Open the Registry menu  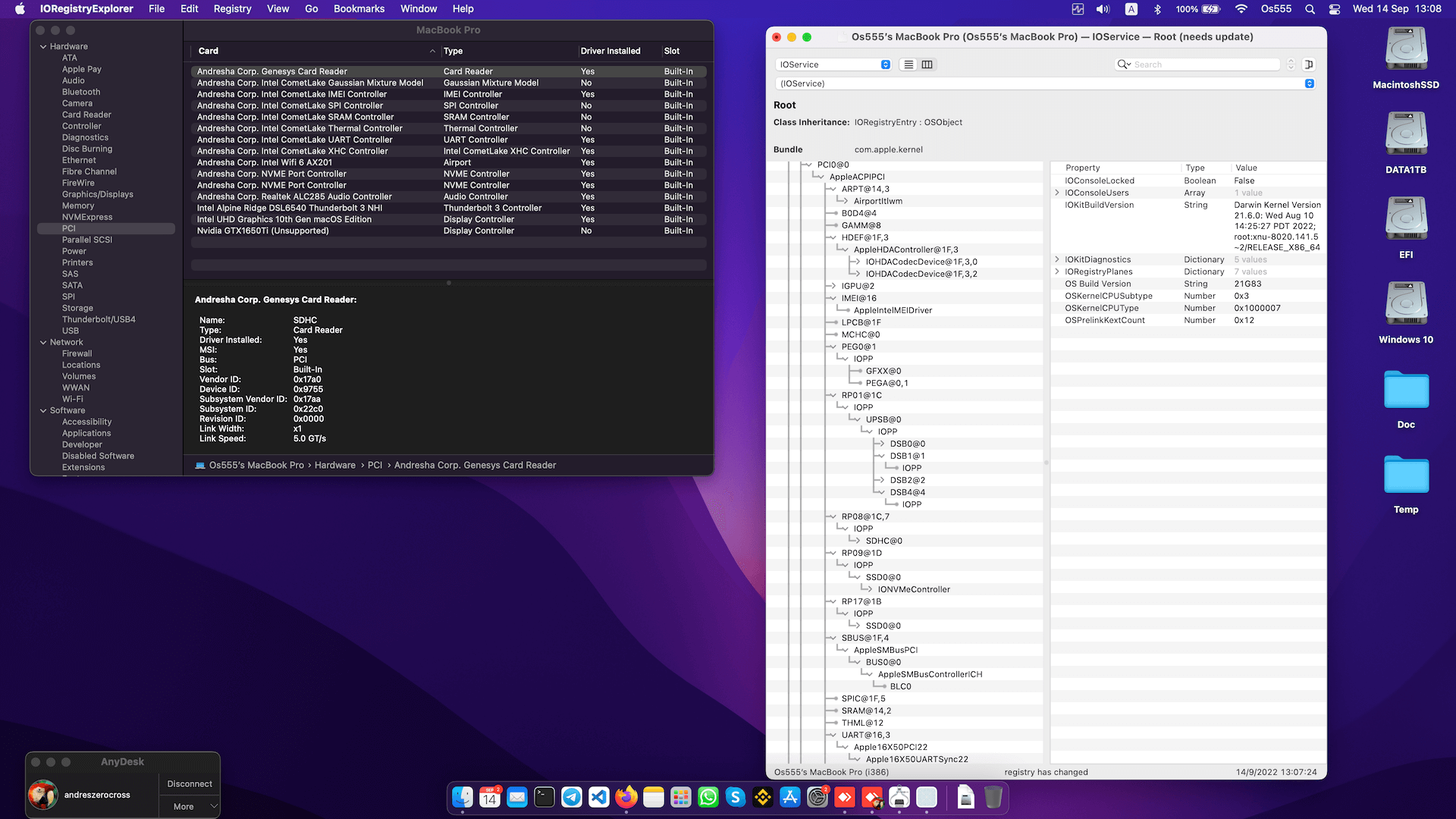tap(232, 9)
